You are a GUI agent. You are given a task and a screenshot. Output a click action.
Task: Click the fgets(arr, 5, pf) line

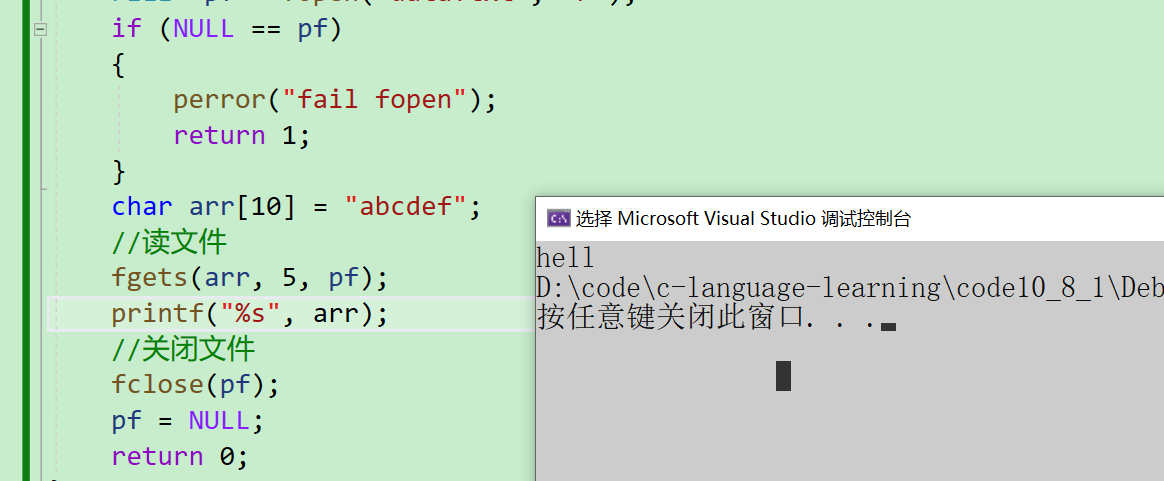(x=249, y=278)
